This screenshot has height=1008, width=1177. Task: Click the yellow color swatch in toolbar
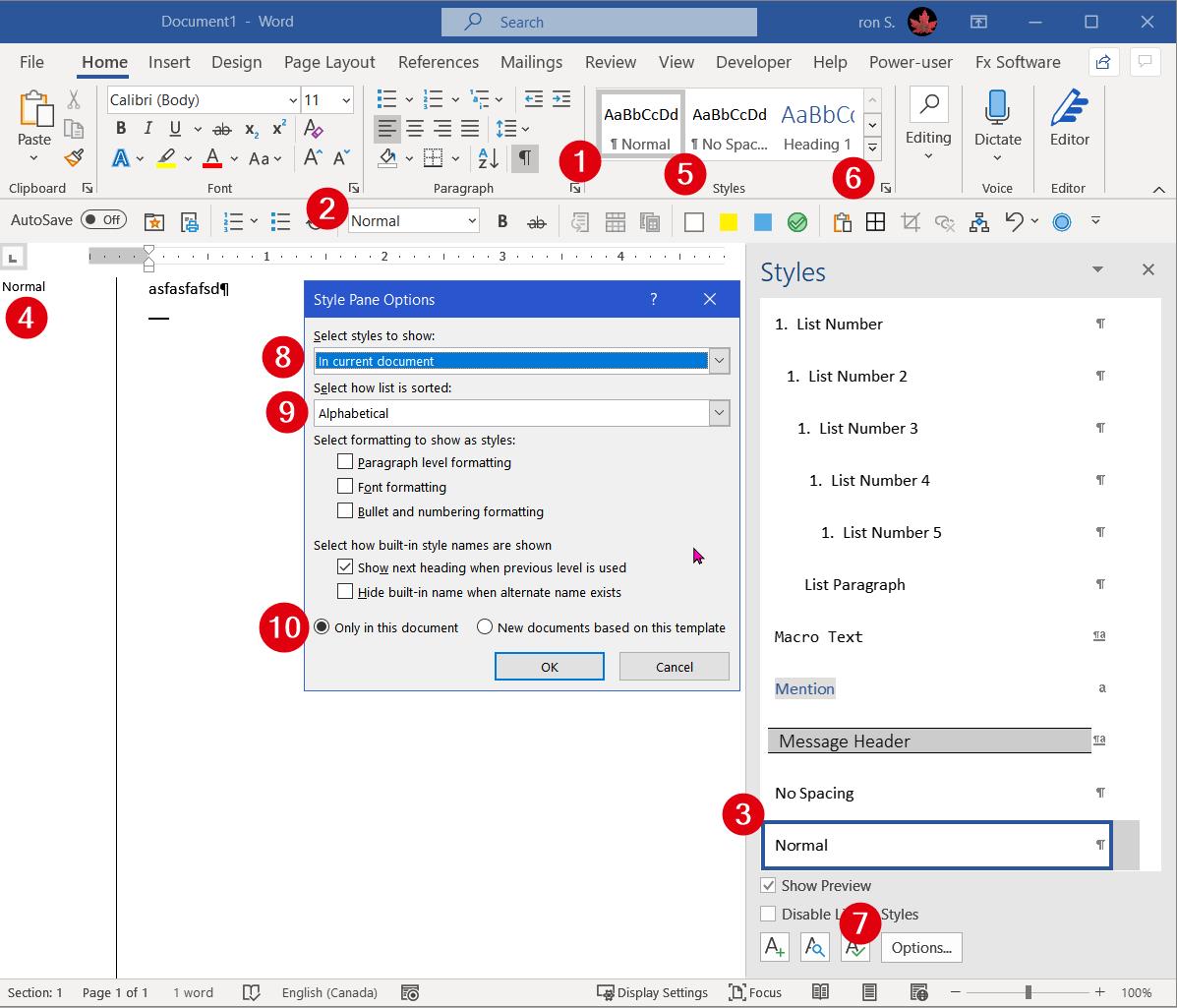pyautogui.click(x=728, y=222)
